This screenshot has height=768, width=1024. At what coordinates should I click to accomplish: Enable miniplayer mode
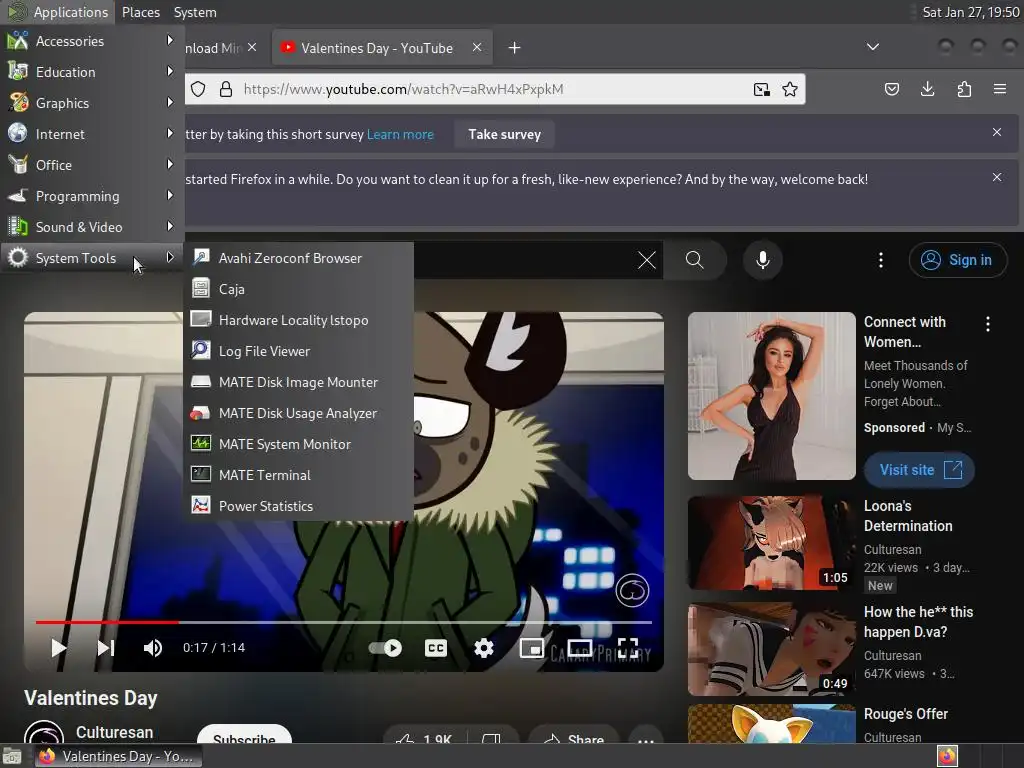532,648
